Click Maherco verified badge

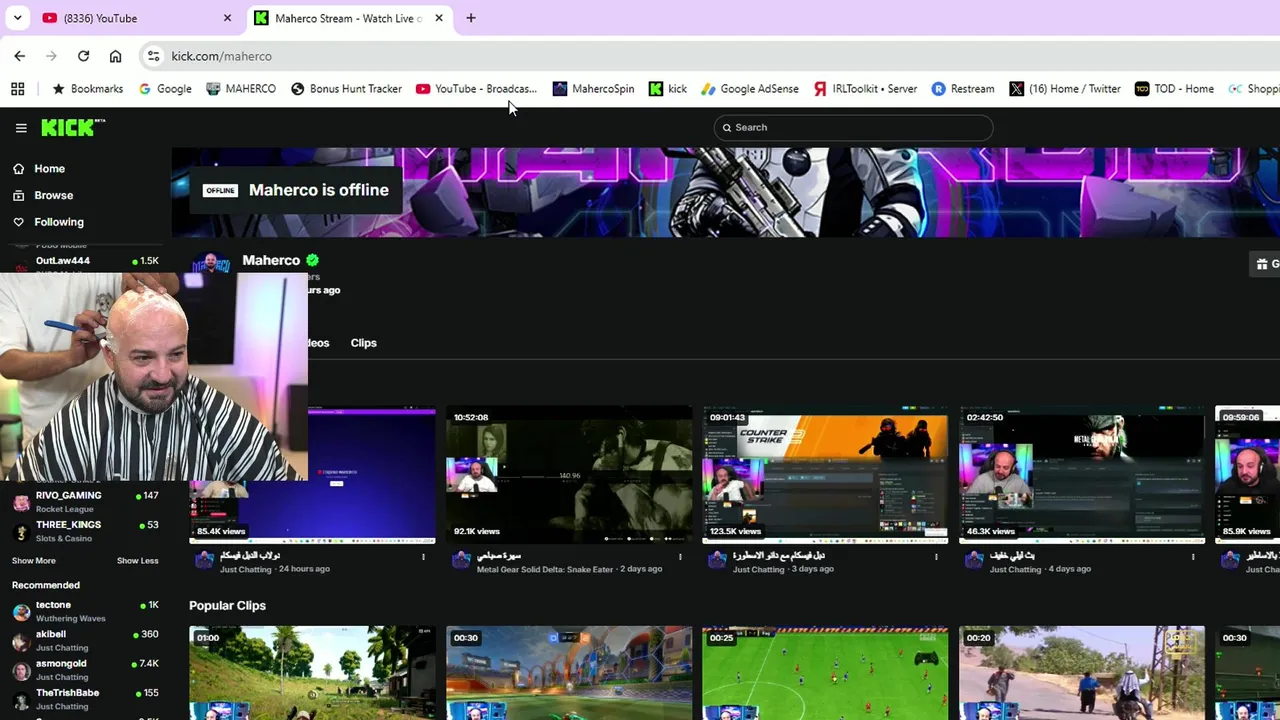coord(312,260)
